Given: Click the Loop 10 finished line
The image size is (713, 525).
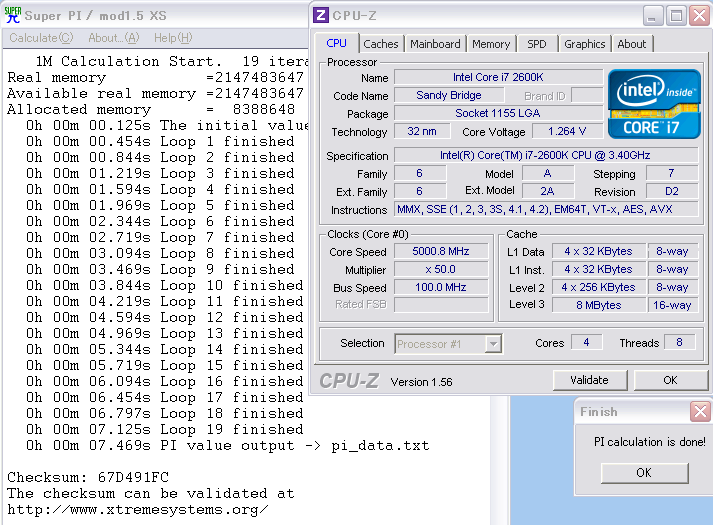Looking at the screenshot, I should (165, 285).
